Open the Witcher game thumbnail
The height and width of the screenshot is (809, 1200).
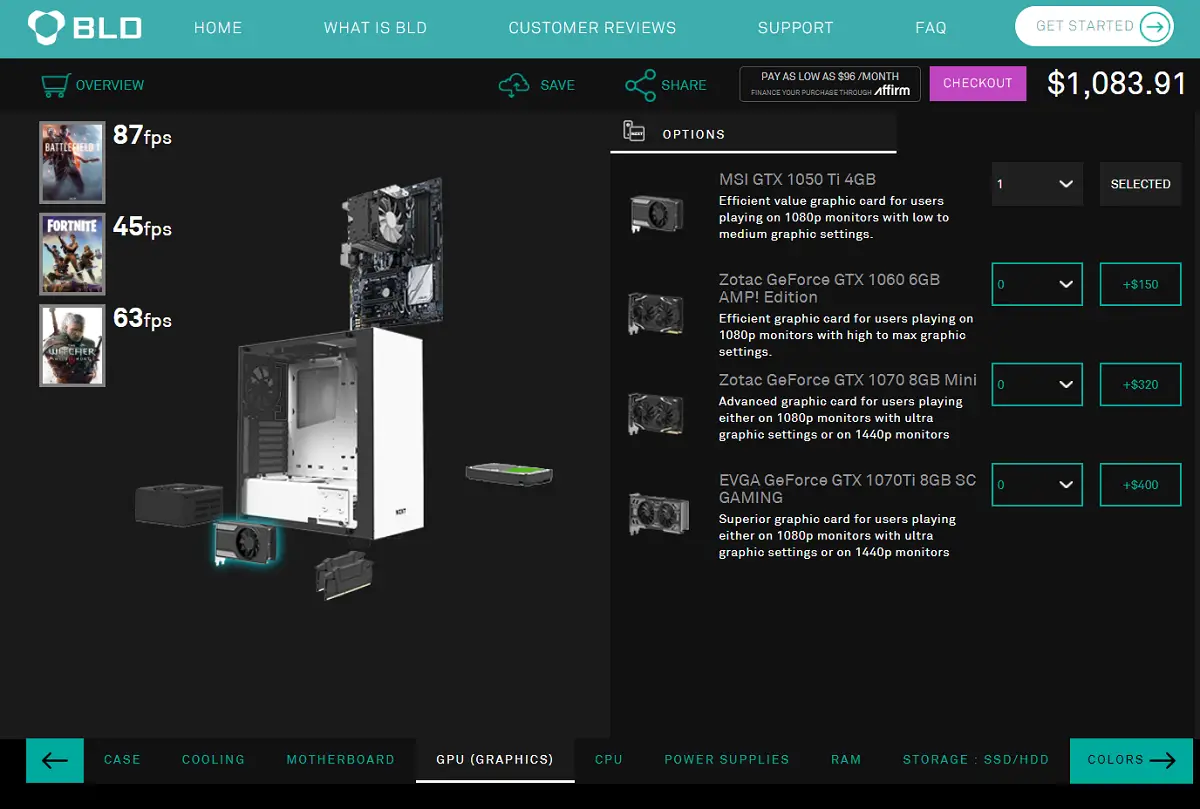[72, 345]
